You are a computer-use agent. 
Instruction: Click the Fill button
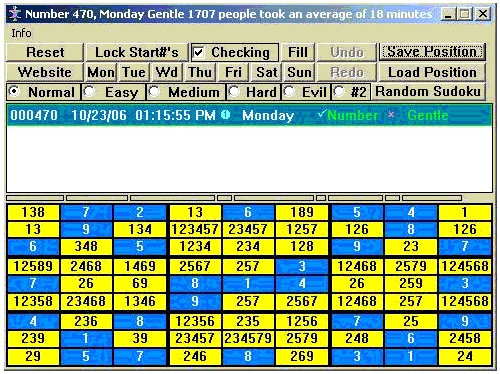point(298,52)
